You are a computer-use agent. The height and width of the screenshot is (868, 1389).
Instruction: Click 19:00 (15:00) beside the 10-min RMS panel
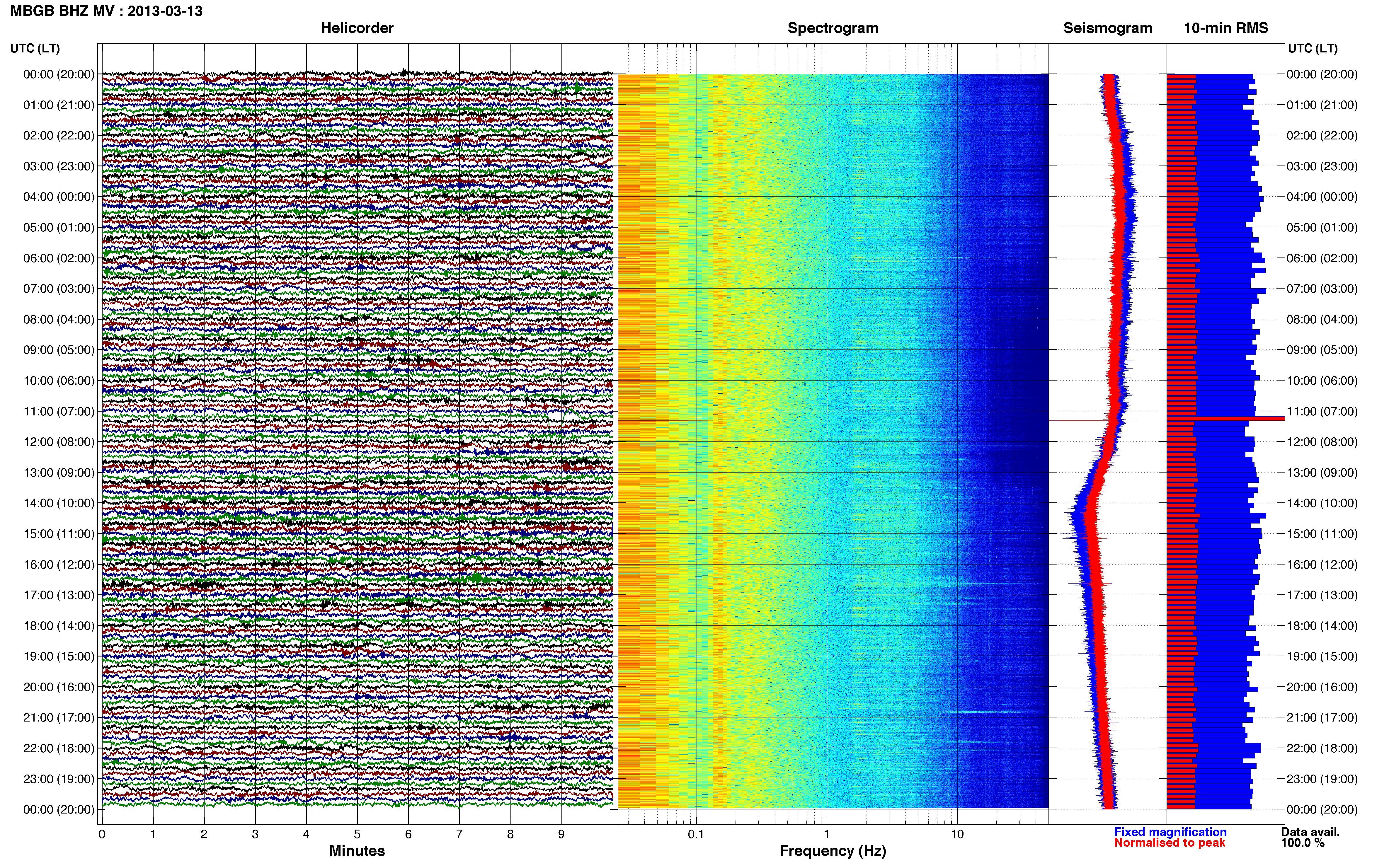(1322, 656)
